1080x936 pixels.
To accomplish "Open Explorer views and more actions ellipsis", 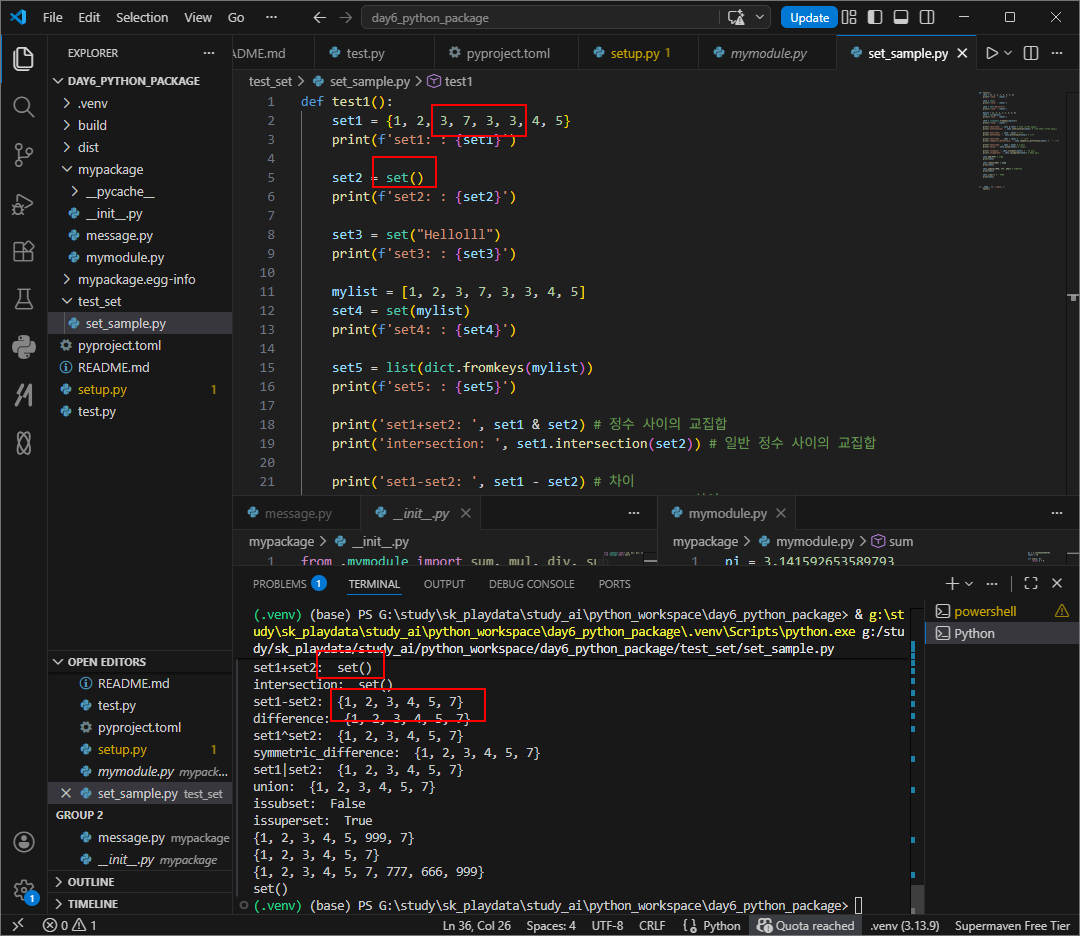I will pyautogui.click(x=209, y=53).
